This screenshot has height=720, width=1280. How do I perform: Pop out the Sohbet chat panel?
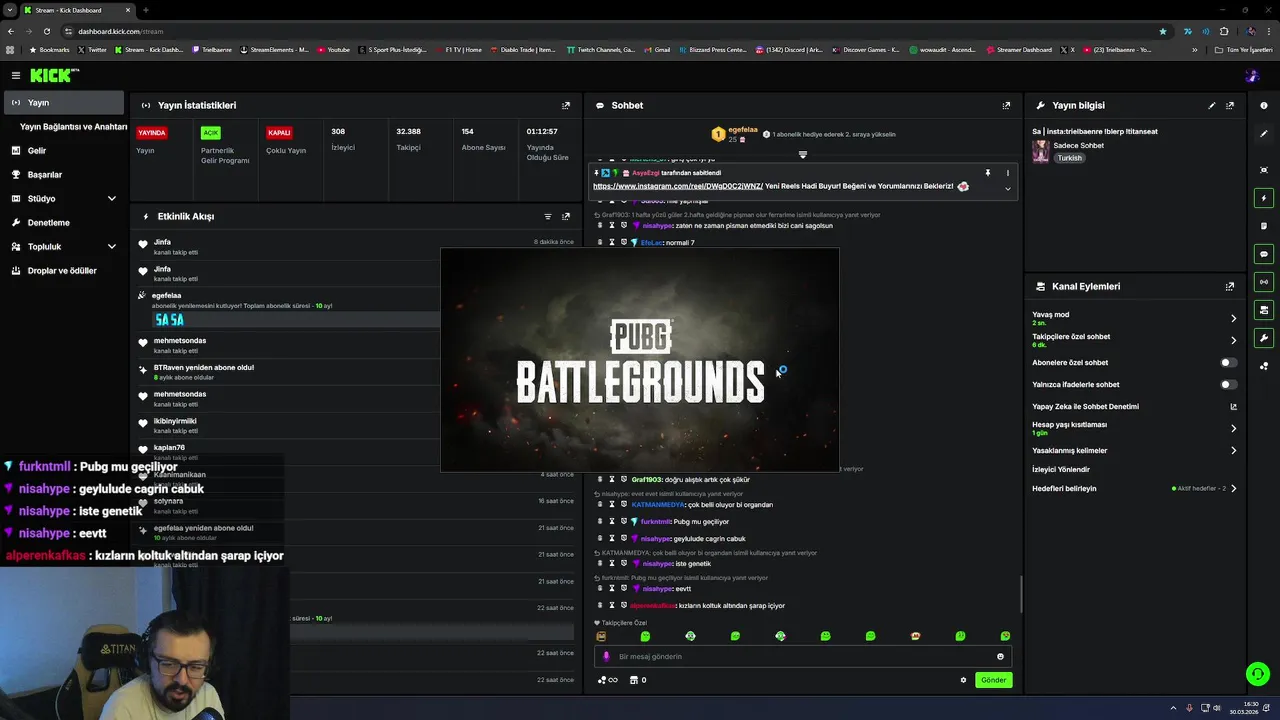[x=1006, y=105]
